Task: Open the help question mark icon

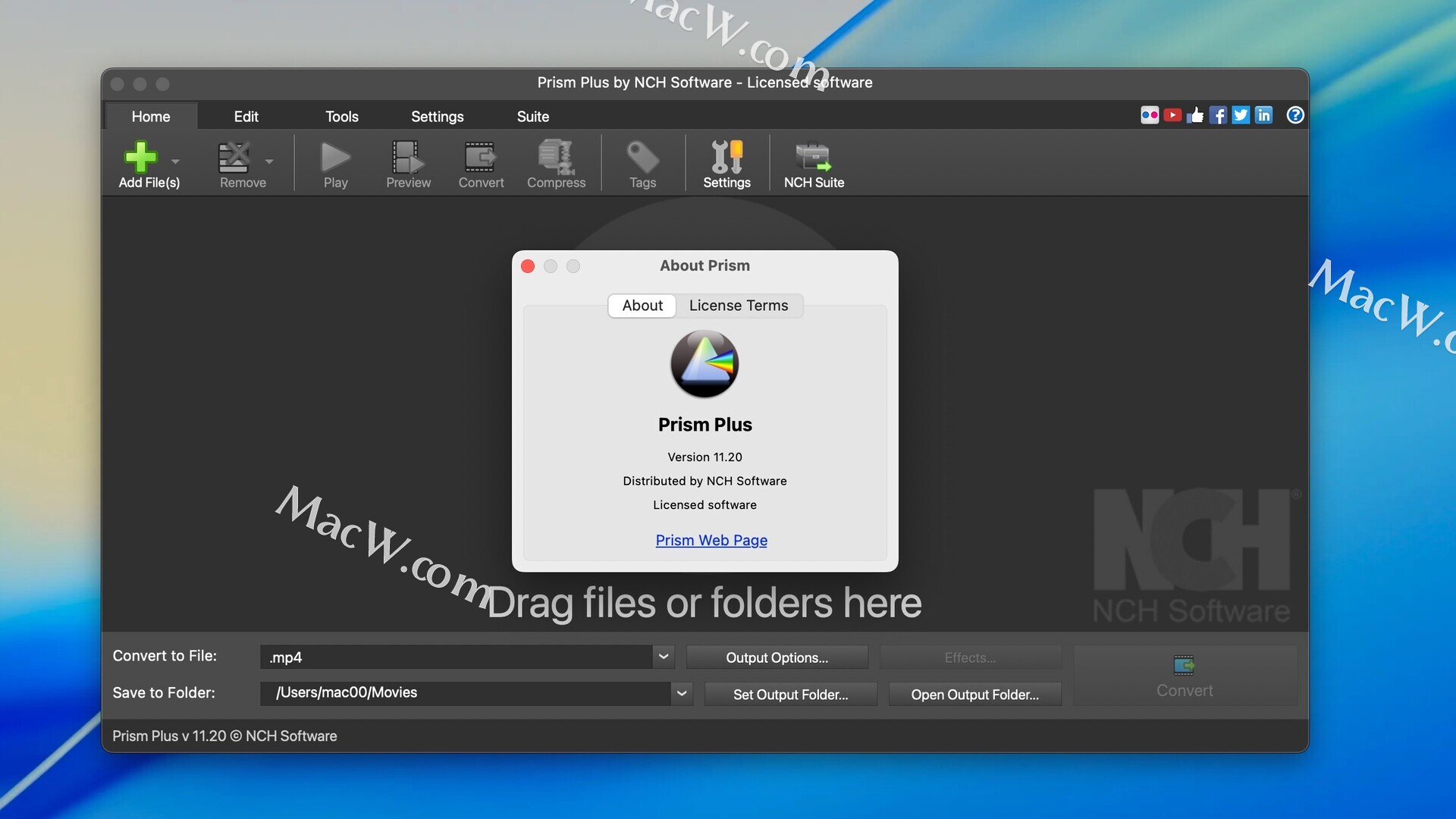Action: (1295, 115)
